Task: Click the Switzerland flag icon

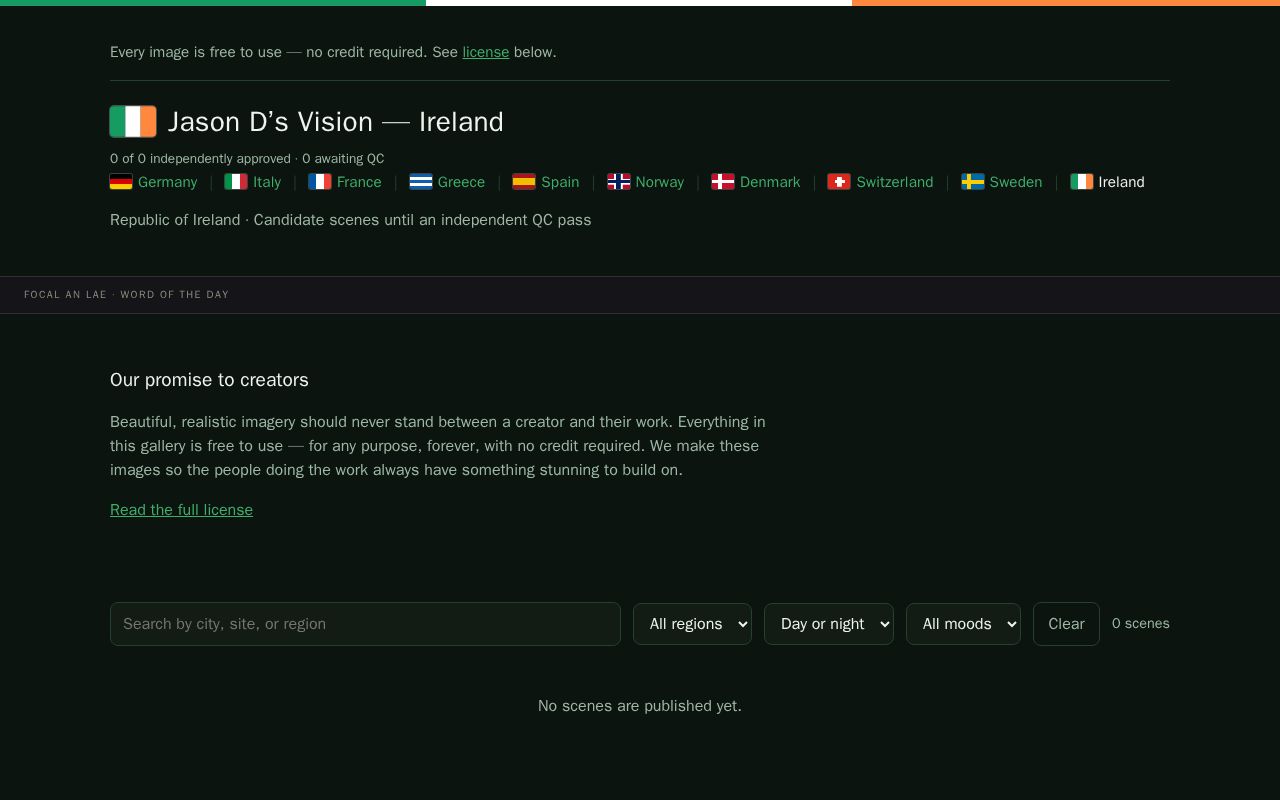Action: (839, 182)
